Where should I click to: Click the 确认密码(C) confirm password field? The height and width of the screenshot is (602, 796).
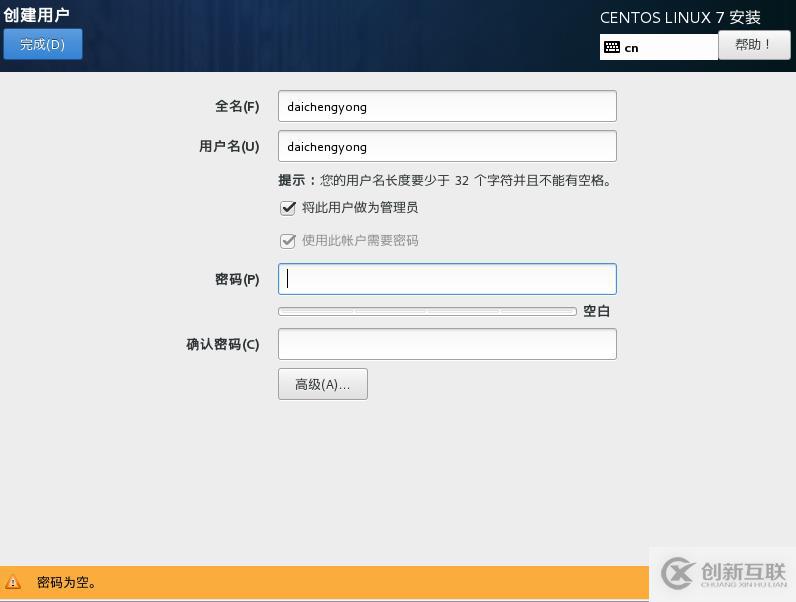447,344
